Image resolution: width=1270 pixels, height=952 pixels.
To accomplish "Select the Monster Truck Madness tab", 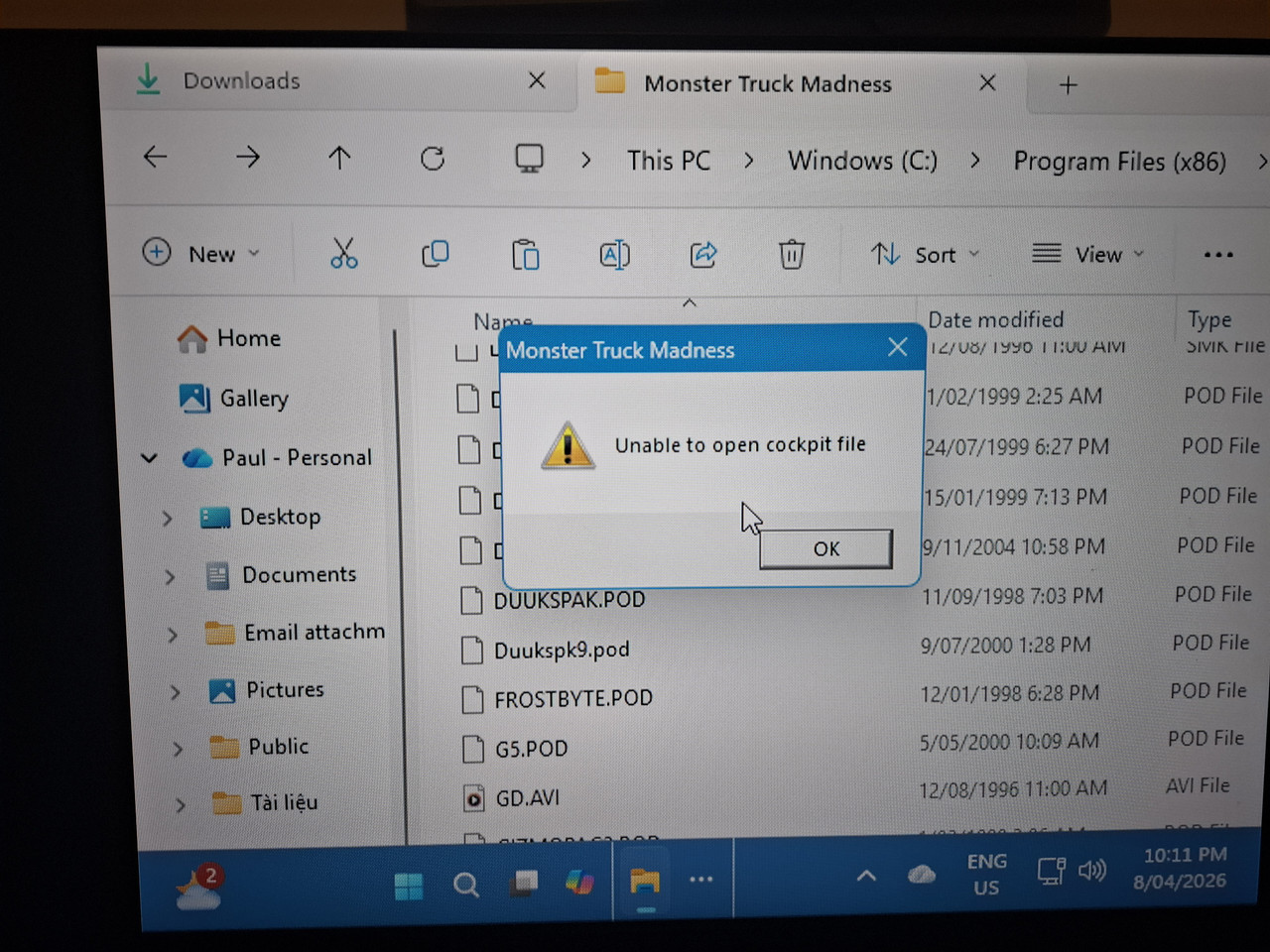I will tap(768, 83).
